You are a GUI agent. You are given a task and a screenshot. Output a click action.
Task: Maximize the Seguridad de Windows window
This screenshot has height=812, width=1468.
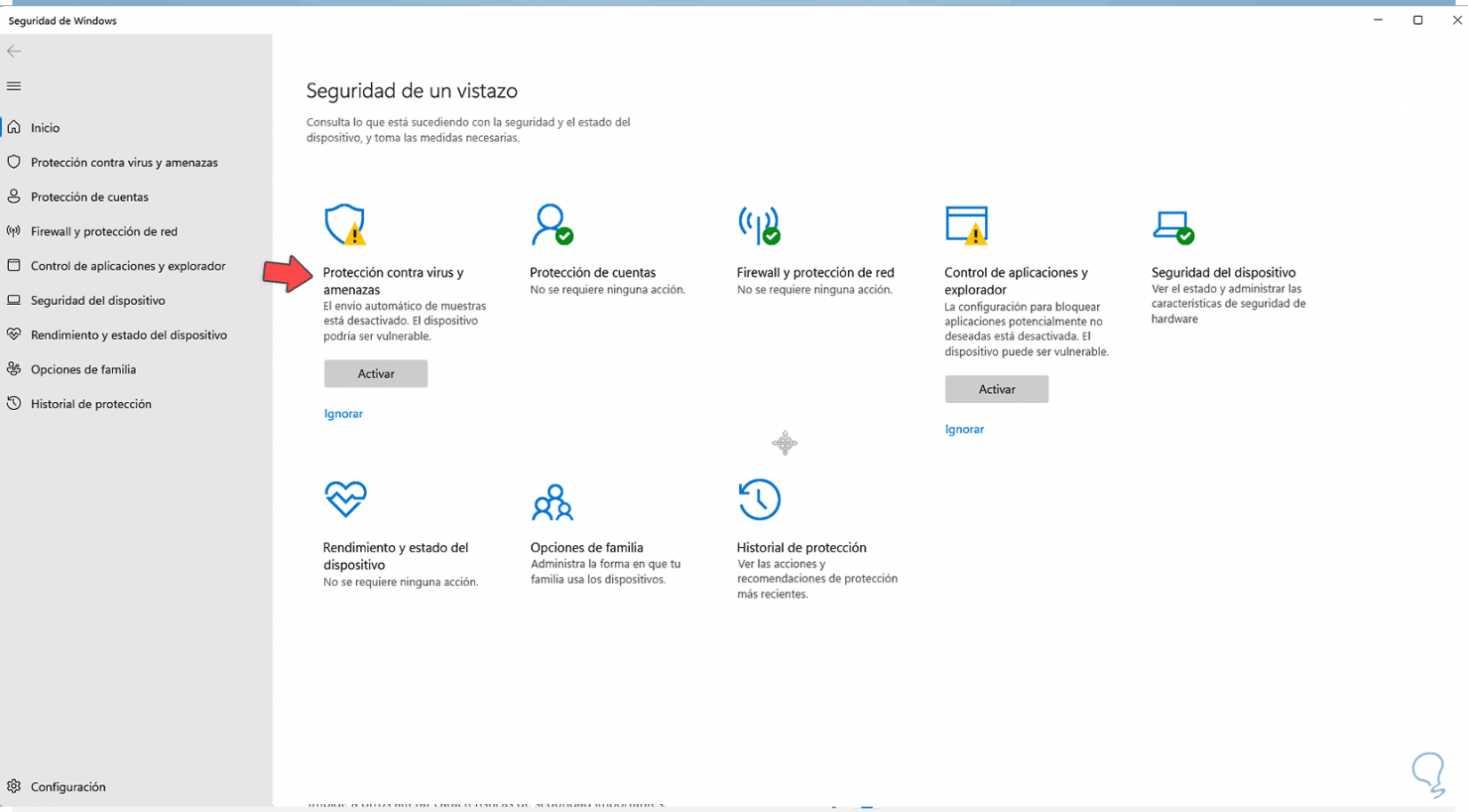click(x=1418, y=20)
